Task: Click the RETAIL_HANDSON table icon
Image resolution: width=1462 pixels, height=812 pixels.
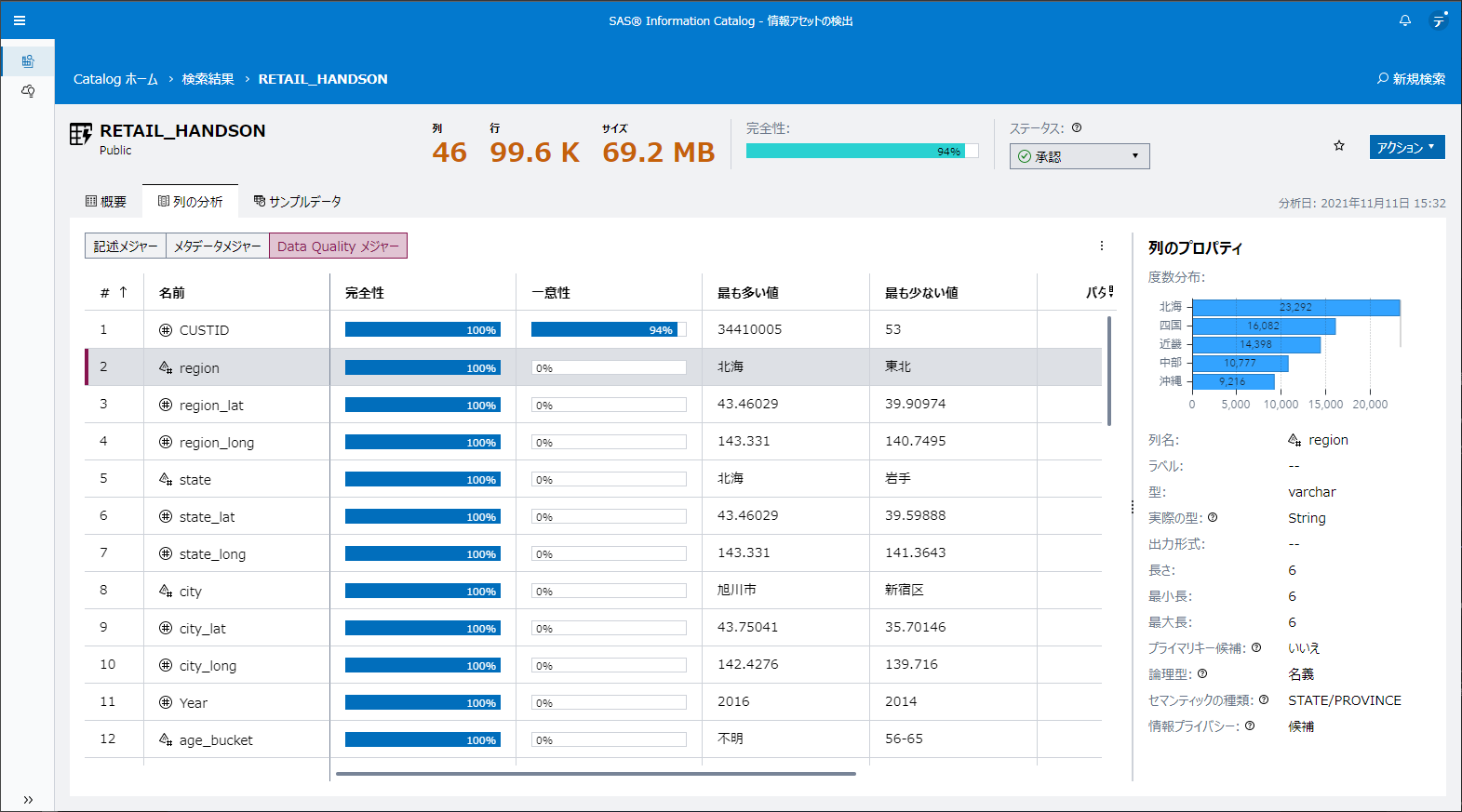Action: click(x=81, y=134)
